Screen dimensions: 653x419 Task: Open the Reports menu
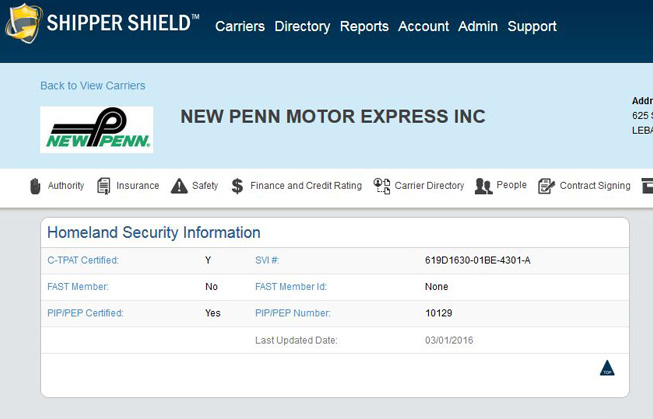(x=364, y=27)
